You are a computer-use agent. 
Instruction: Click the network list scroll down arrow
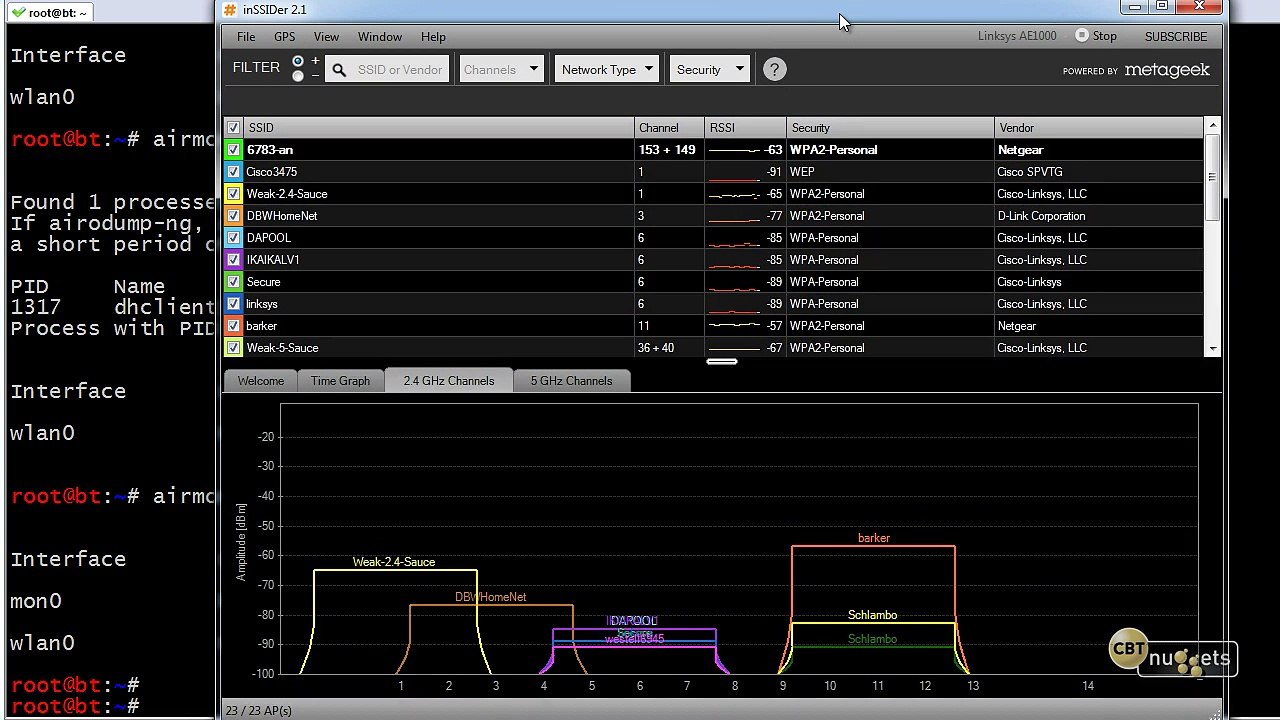point(1213,349)
